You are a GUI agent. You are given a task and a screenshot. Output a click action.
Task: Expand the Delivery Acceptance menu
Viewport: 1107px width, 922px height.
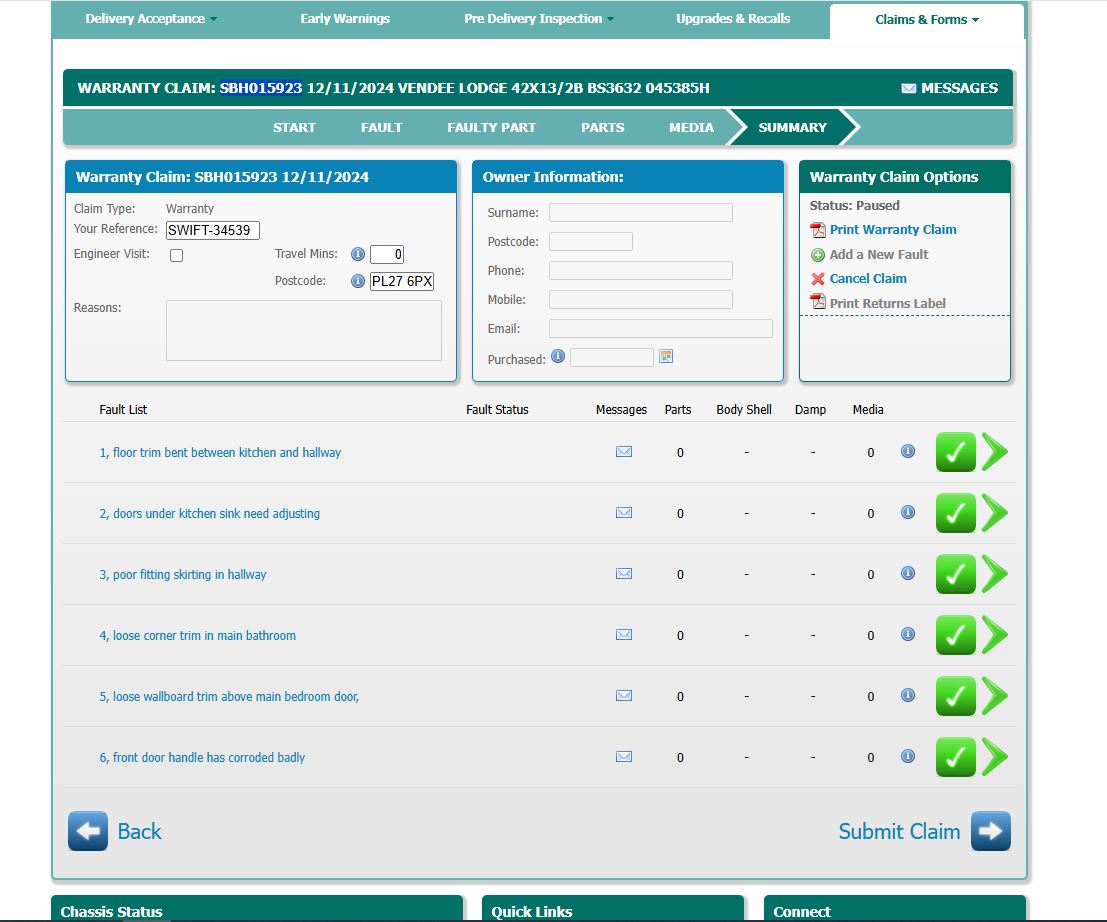coord(150,19)
